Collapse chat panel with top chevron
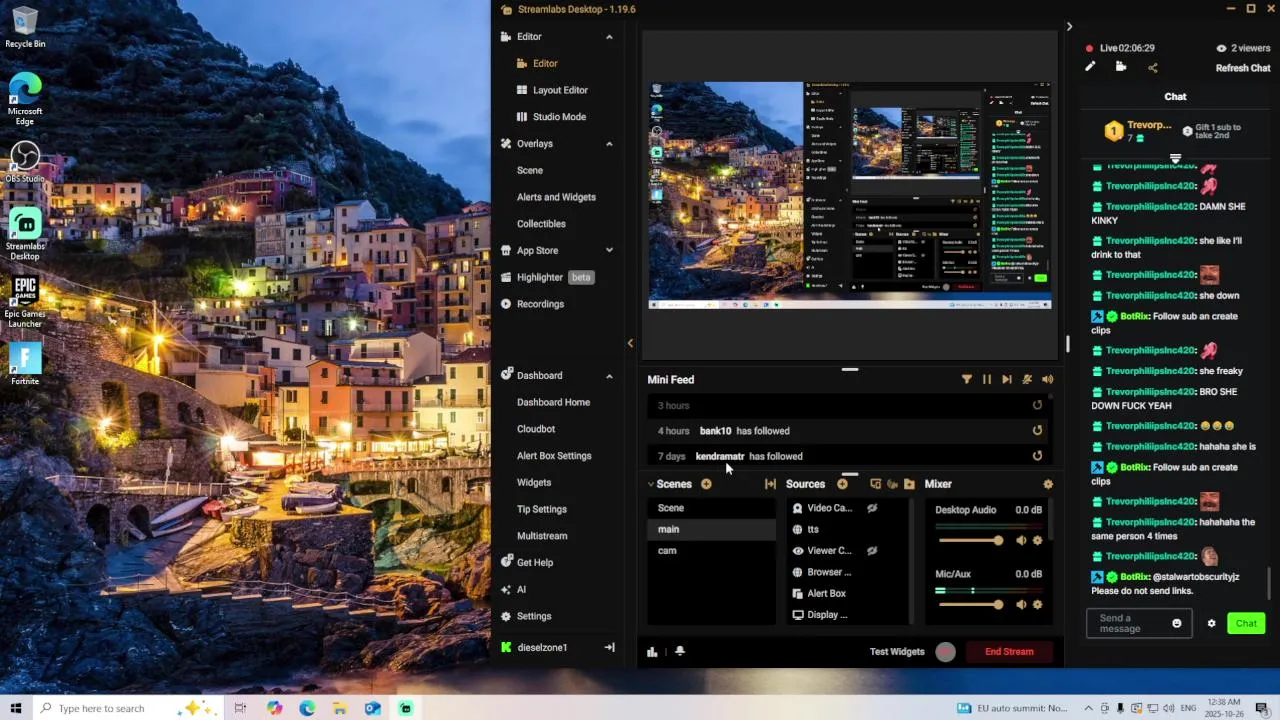This screenshot has width=1280, height=720. 1069,27
